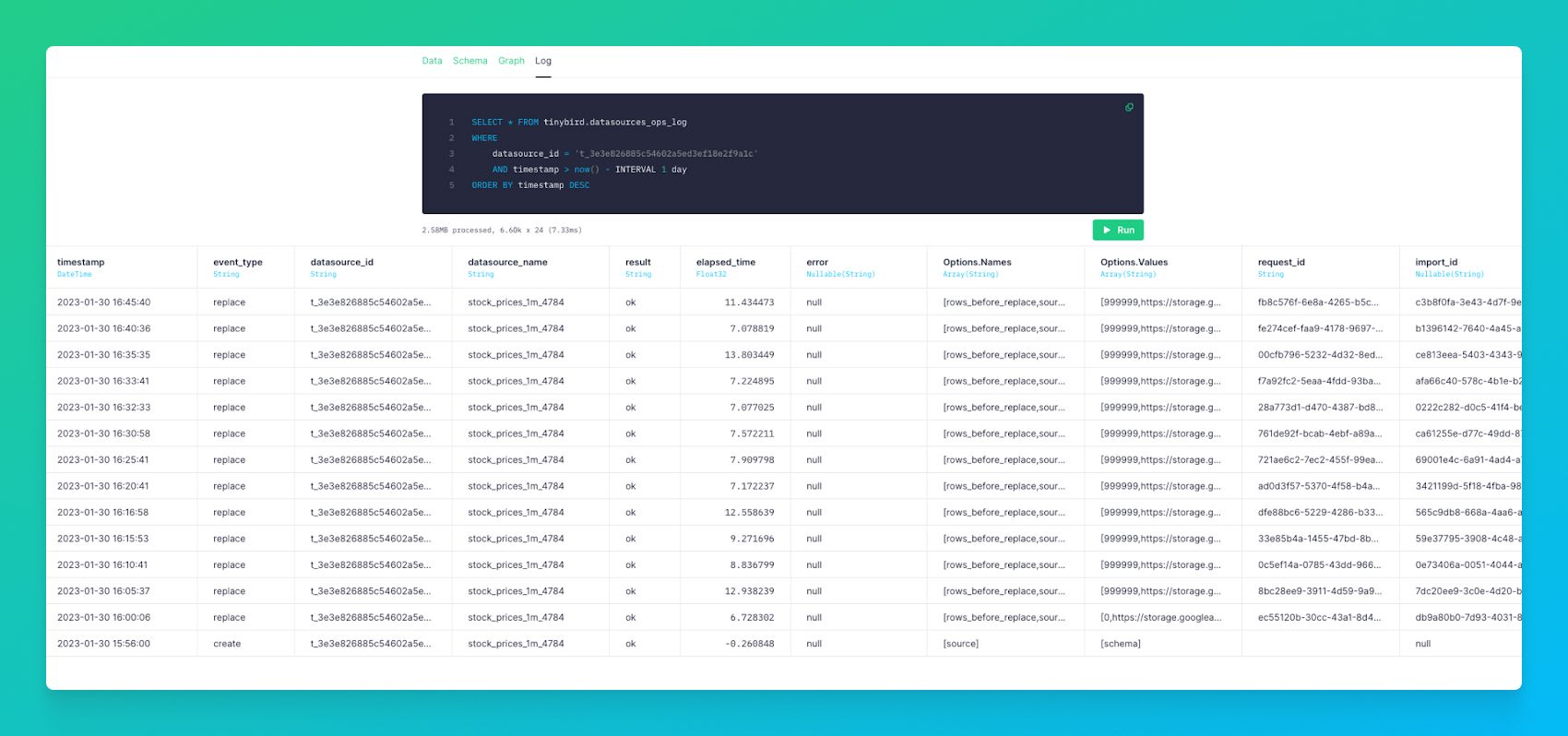Select the Log tab
1568x736 pixels.
543,61
